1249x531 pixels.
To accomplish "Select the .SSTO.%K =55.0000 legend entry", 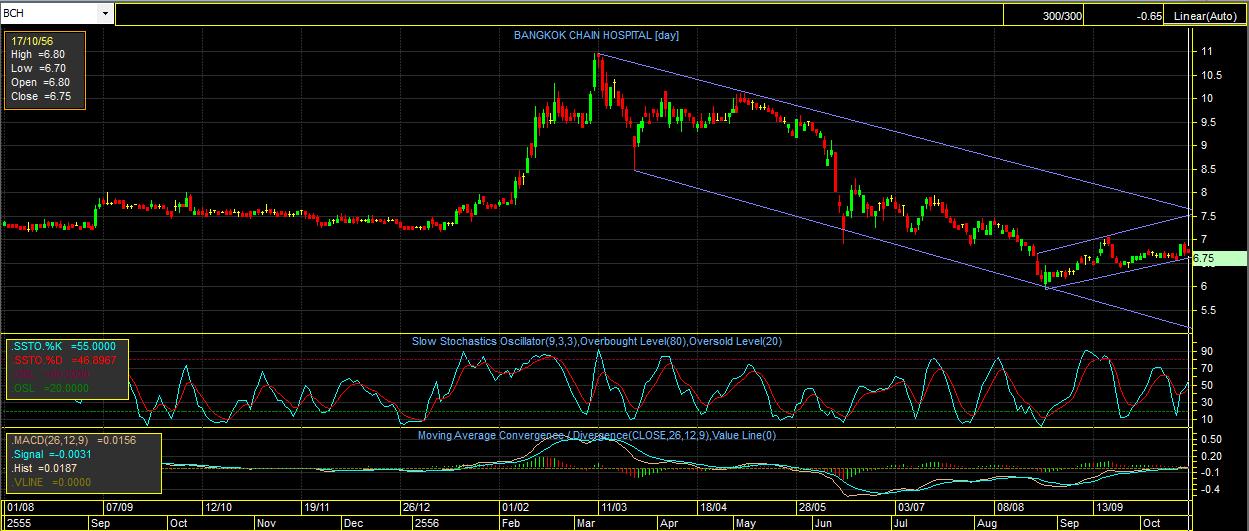I will [63, 346].
